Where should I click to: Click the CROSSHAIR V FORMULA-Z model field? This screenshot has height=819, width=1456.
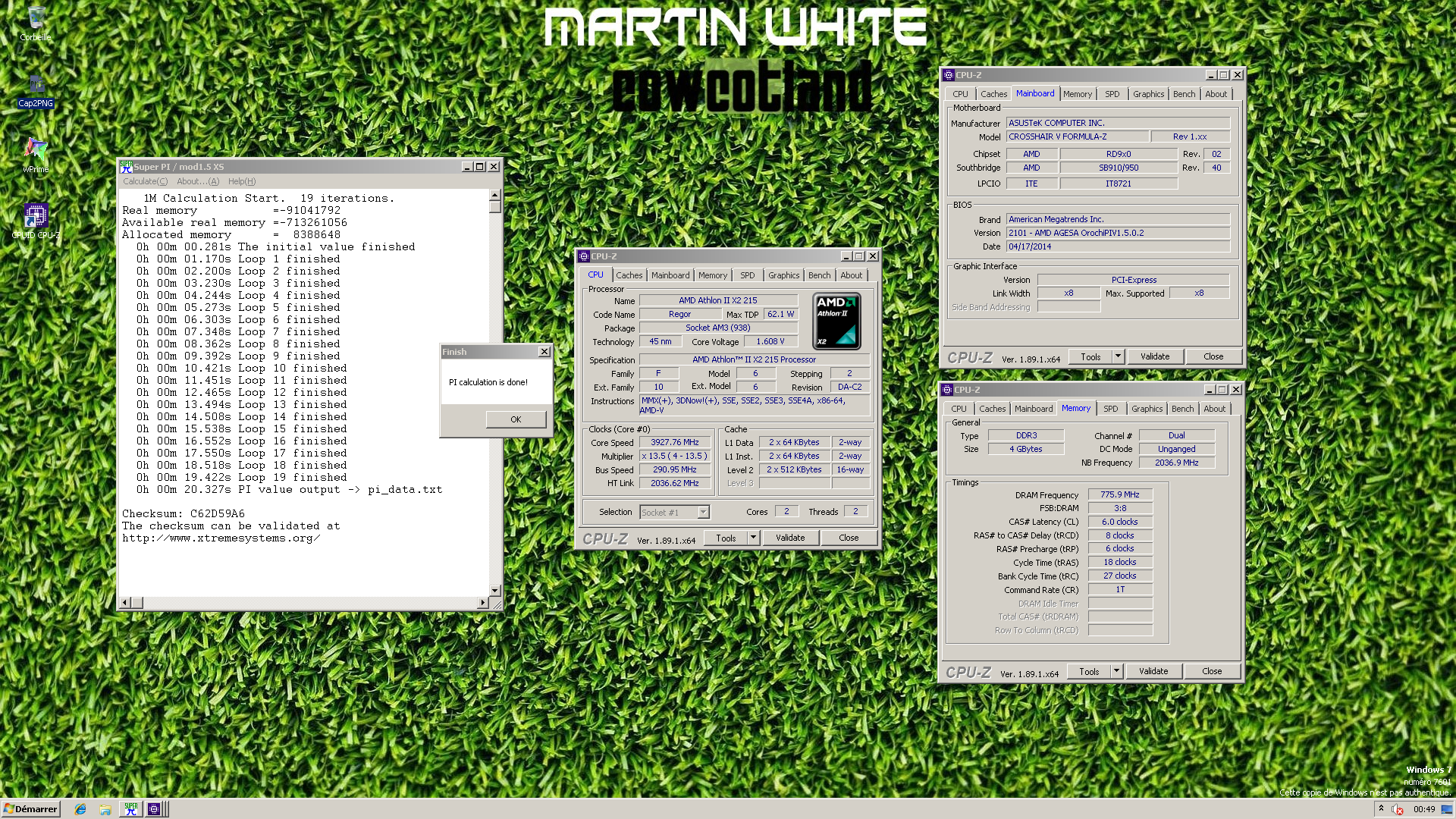click(x=1077, y=137)
